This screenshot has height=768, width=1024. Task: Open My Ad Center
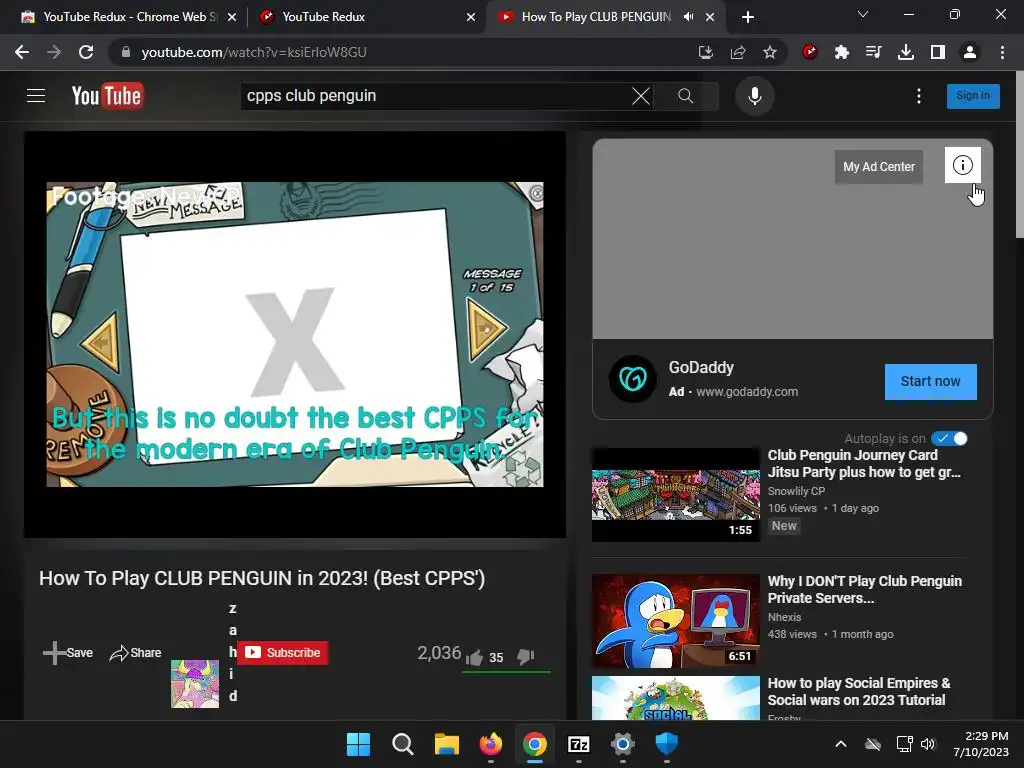click(x=878, y=167)
